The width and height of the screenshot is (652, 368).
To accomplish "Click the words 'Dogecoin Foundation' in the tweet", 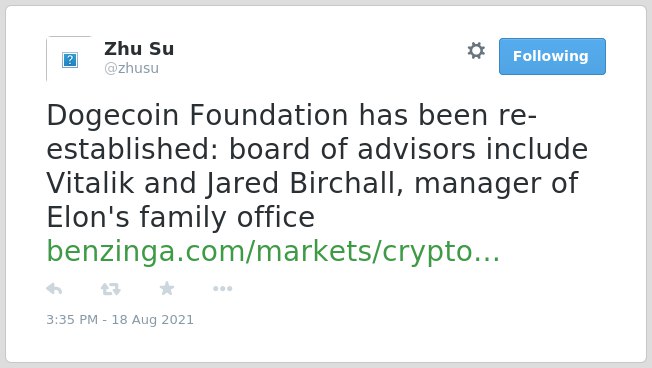I will pyautogui.click(x=198, y=115).
